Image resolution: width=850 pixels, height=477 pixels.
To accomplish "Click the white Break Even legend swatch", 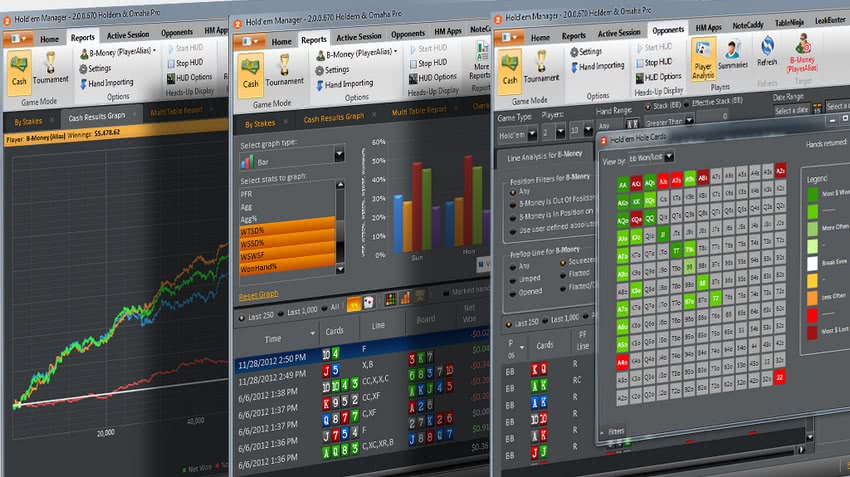I will click(x=812, y=264).
